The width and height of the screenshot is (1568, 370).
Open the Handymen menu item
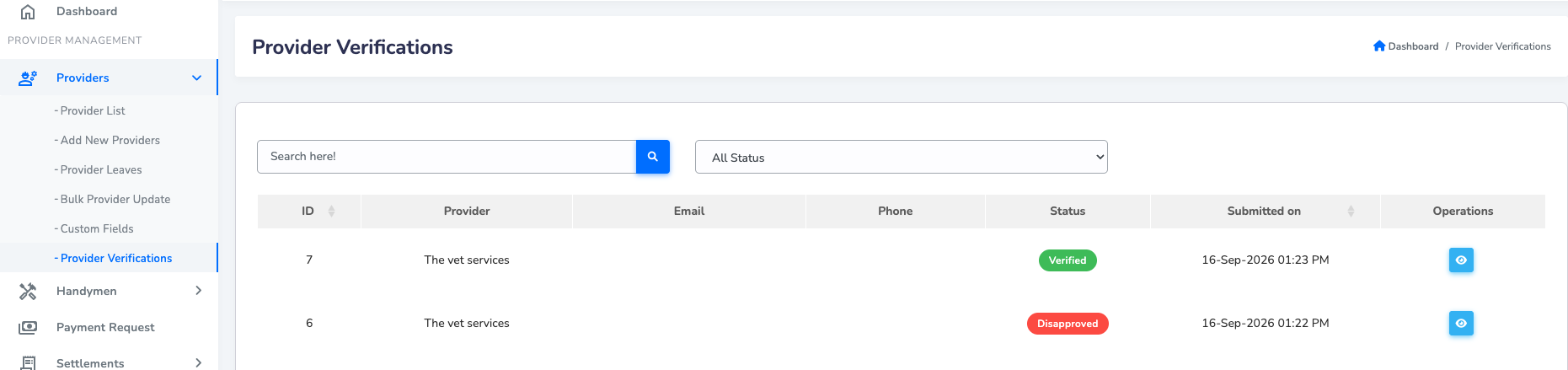coord(87,291)
